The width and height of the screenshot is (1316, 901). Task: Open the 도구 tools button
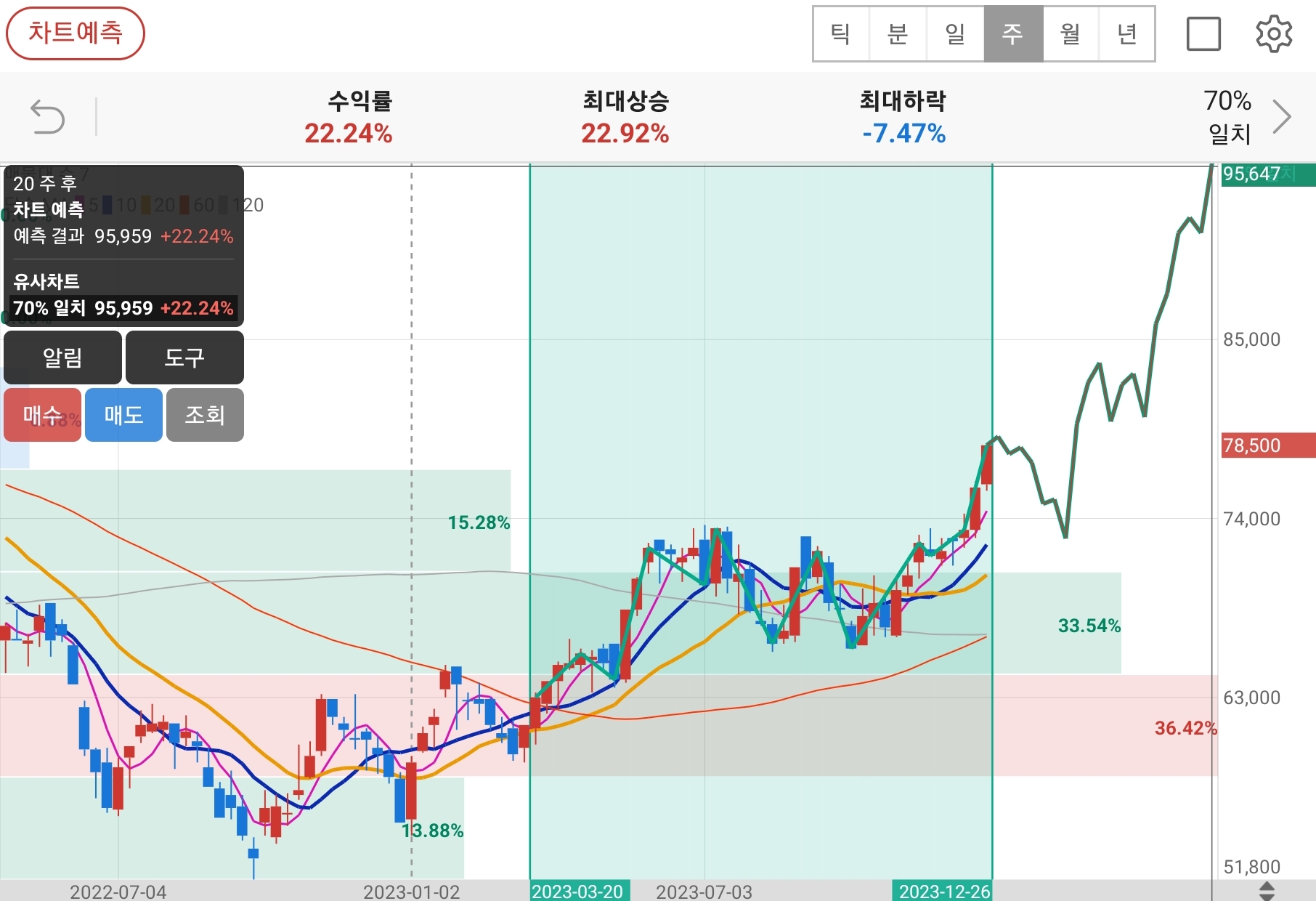pyautogui.click(x=184, y=357)
